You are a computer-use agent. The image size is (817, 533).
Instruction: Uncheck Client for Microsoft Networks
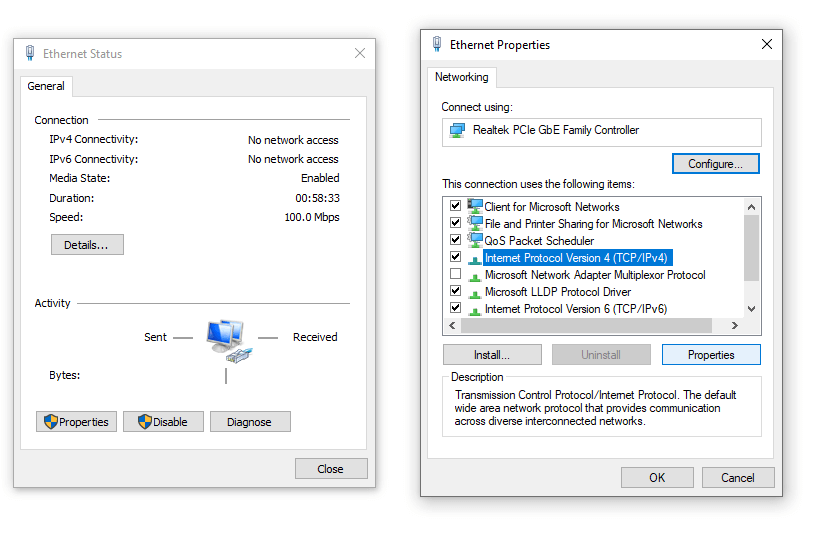point(455,206)
